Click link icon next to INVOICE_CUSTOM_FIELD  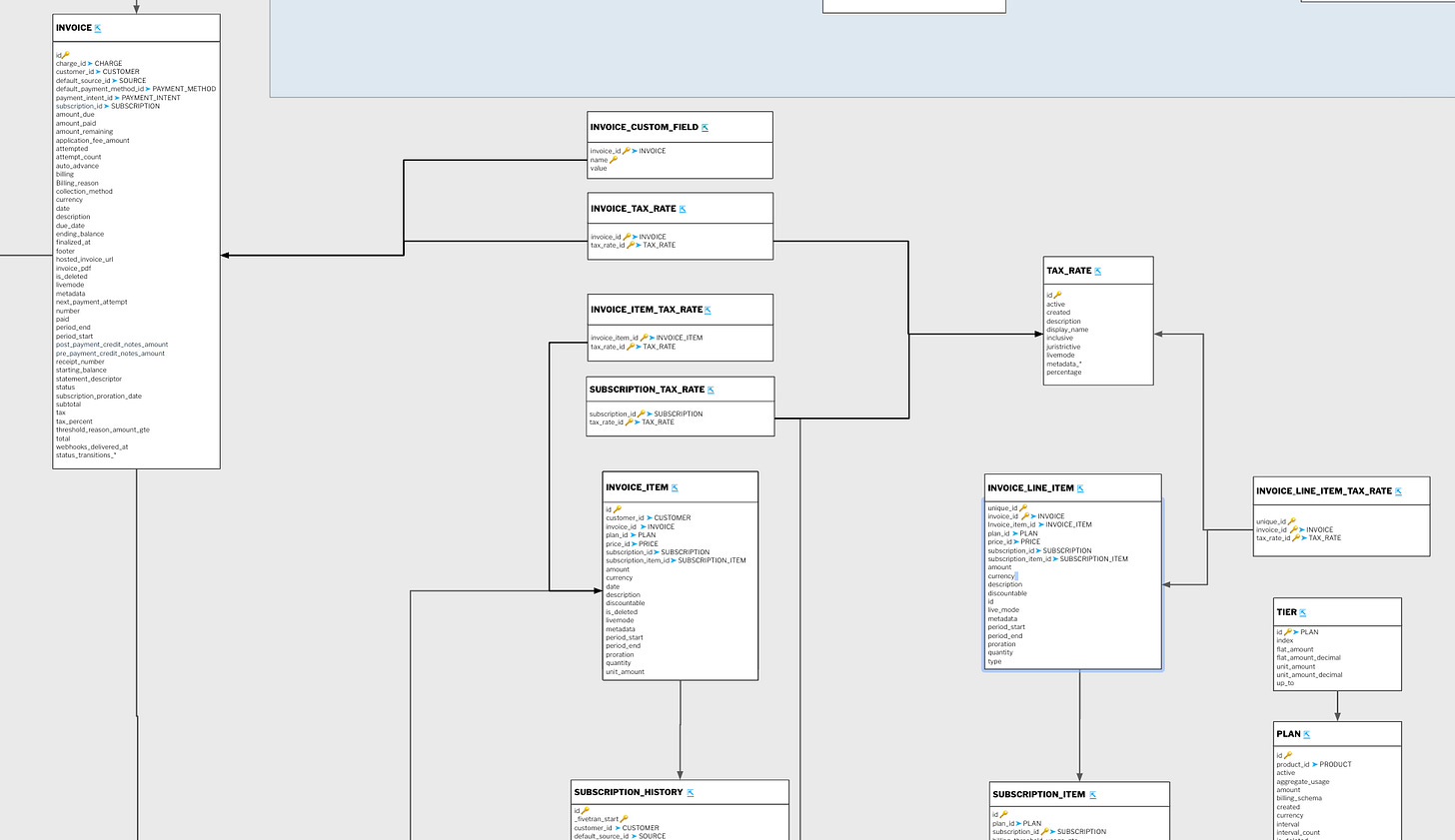click(x=706, y=128)
